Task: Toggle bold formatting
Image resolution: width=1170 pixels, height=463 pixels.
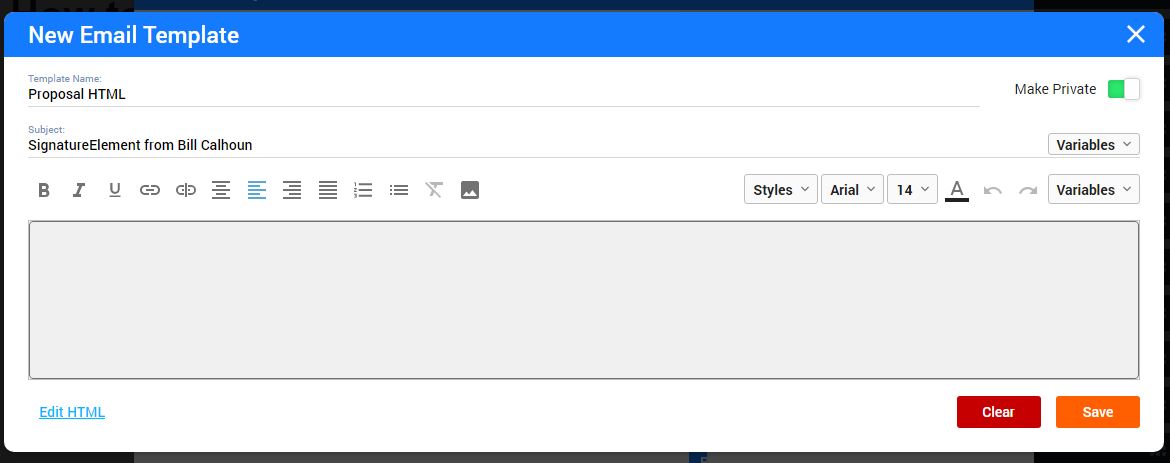Action: [x=44, y=190]
